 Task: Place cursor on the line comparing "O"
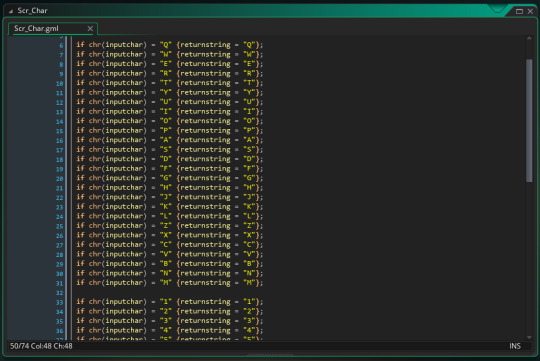tap(169, 121)
